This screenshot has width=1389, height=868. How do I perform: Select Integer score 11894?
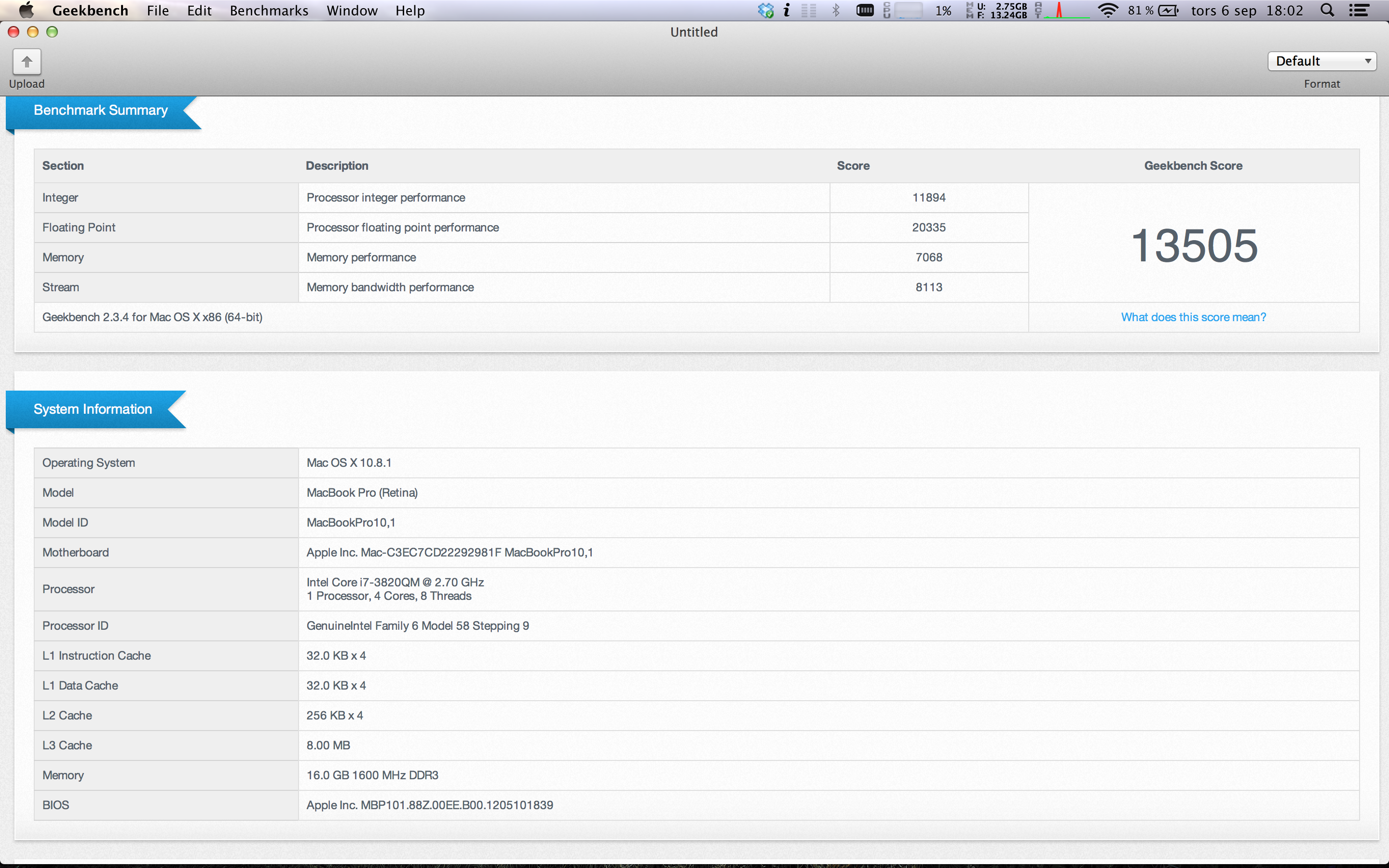(x=929, y=198)
